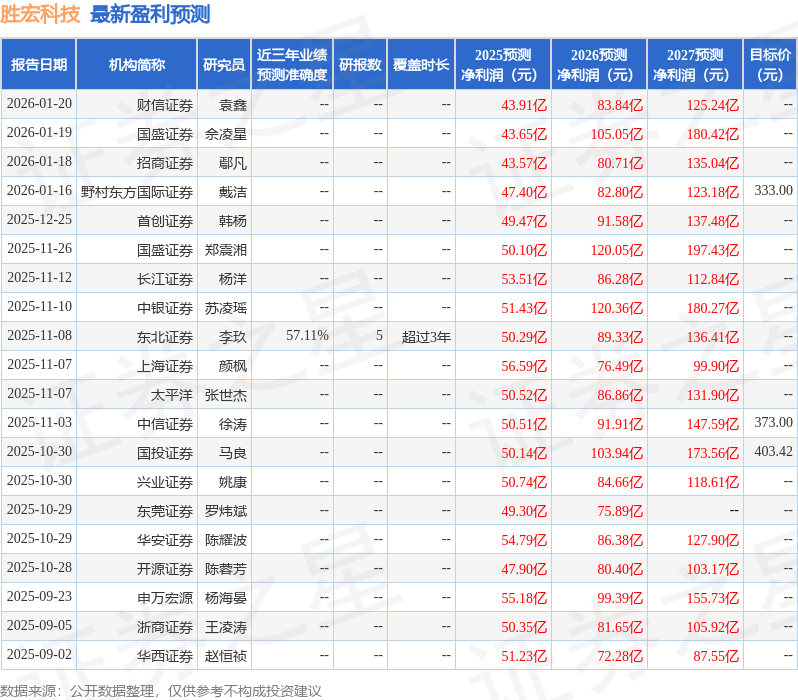Click the 197.43亿 2027 profit forecast
Screen dimensions: 798x700
pos(712,249)
